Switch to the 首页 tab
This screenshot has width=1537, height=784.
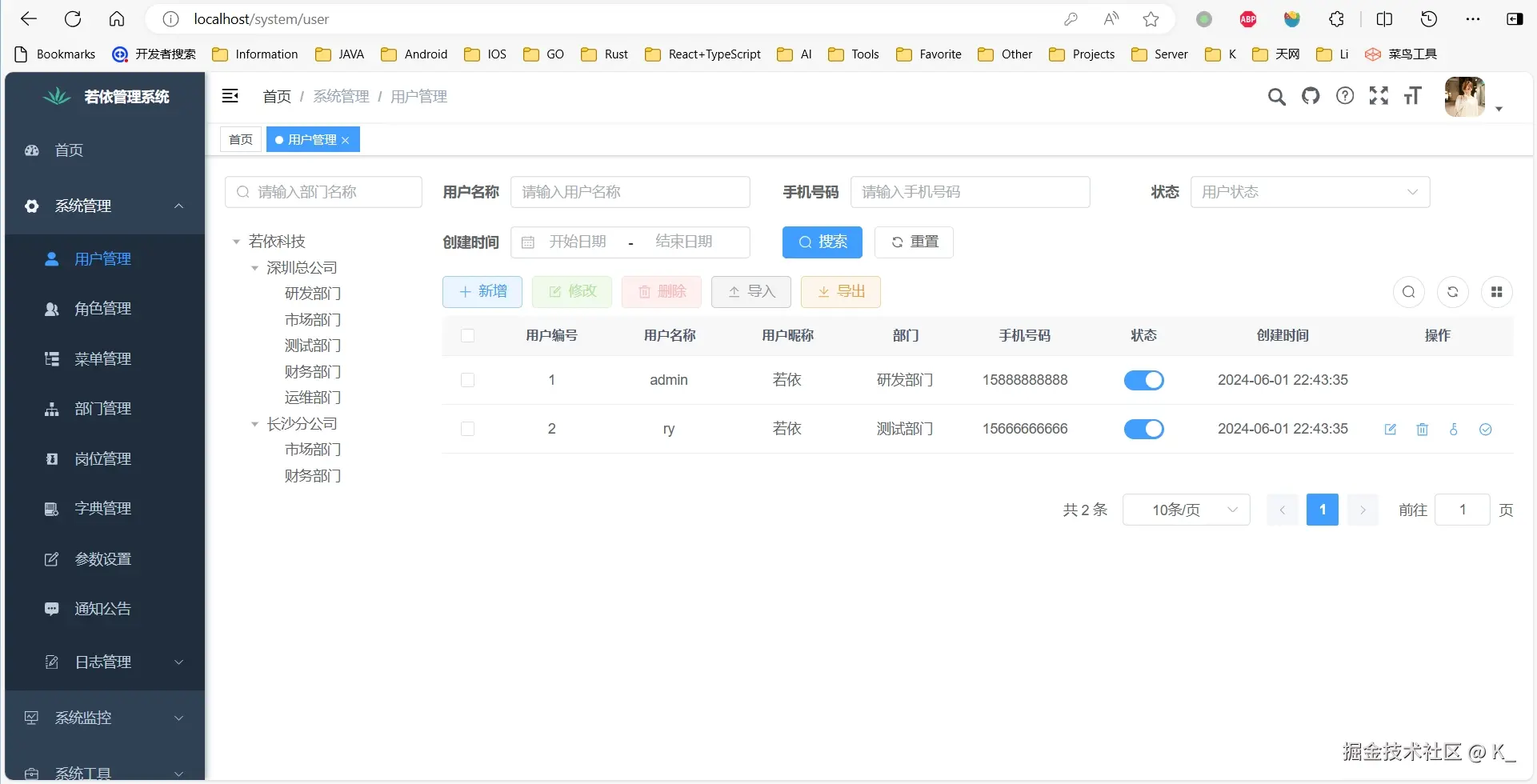point(239,139)
